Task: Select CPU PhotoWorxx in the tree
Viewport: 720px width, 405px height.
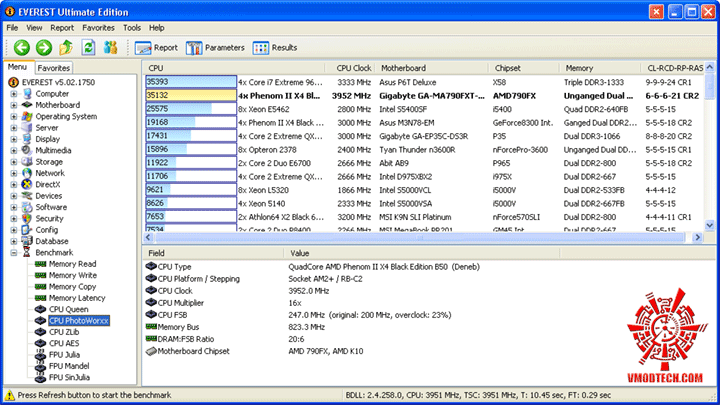Action: (x=79, y=321)
